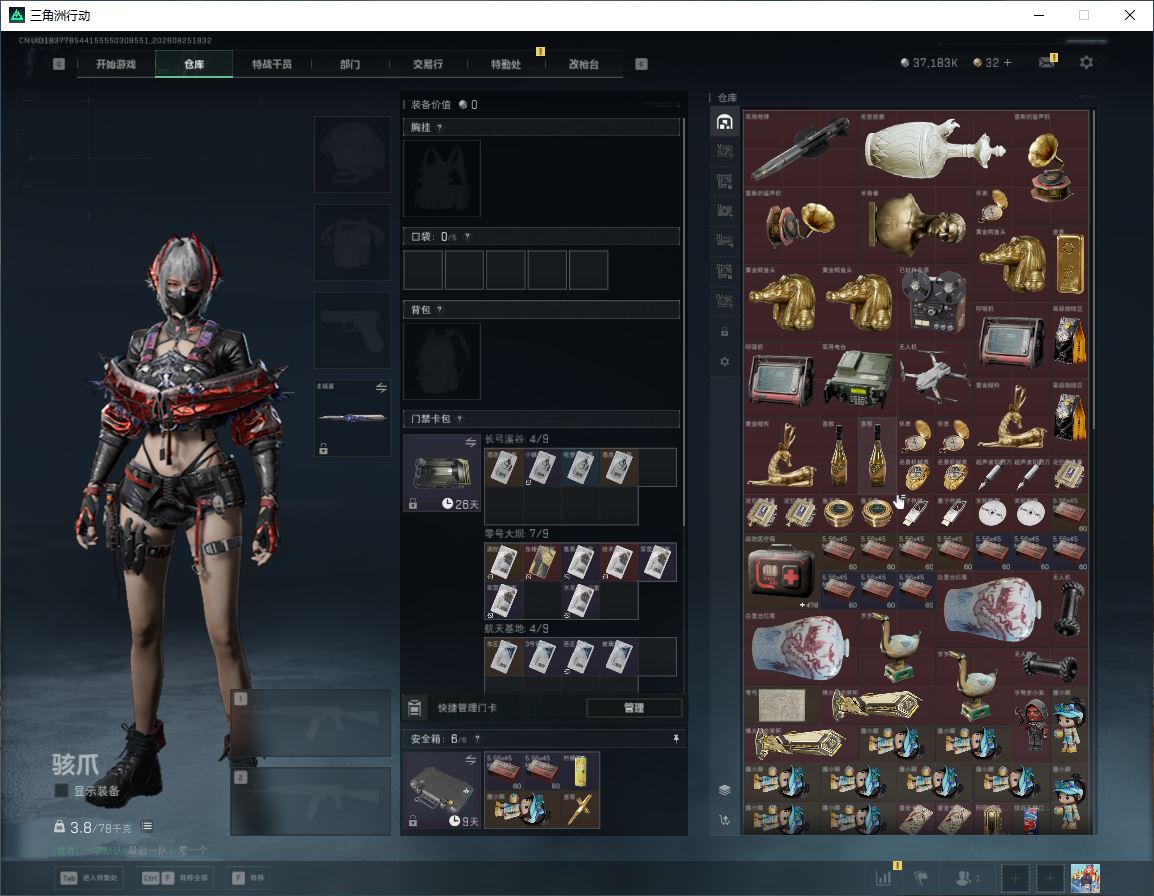Image resolution: width=1154 pixels, height=896 pixels.
Task: Open the 改枪台 tab
Action: pos(584,64)
